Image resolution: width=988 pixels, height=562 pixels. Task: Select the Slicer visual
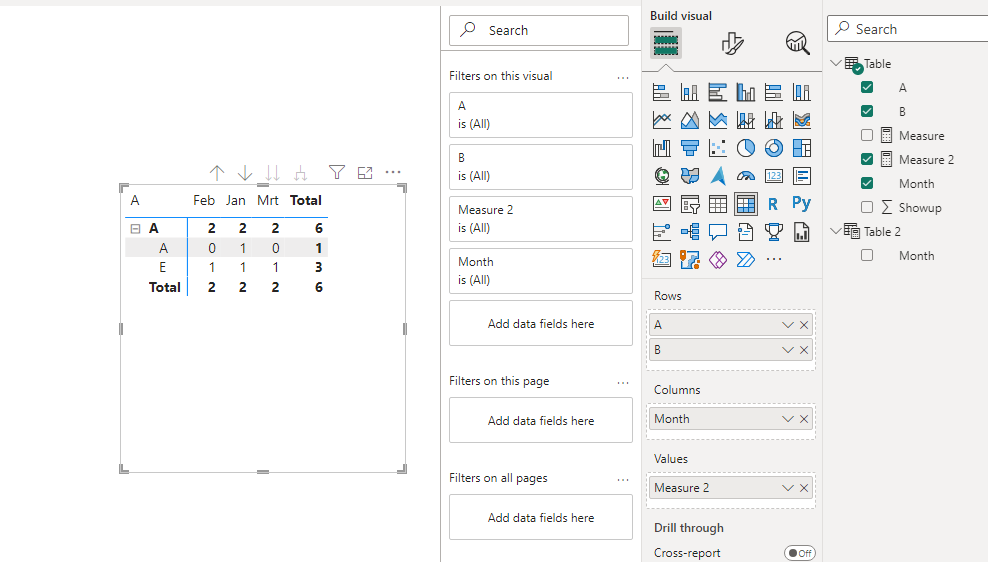pyautogui.click(x=690, y=204)
